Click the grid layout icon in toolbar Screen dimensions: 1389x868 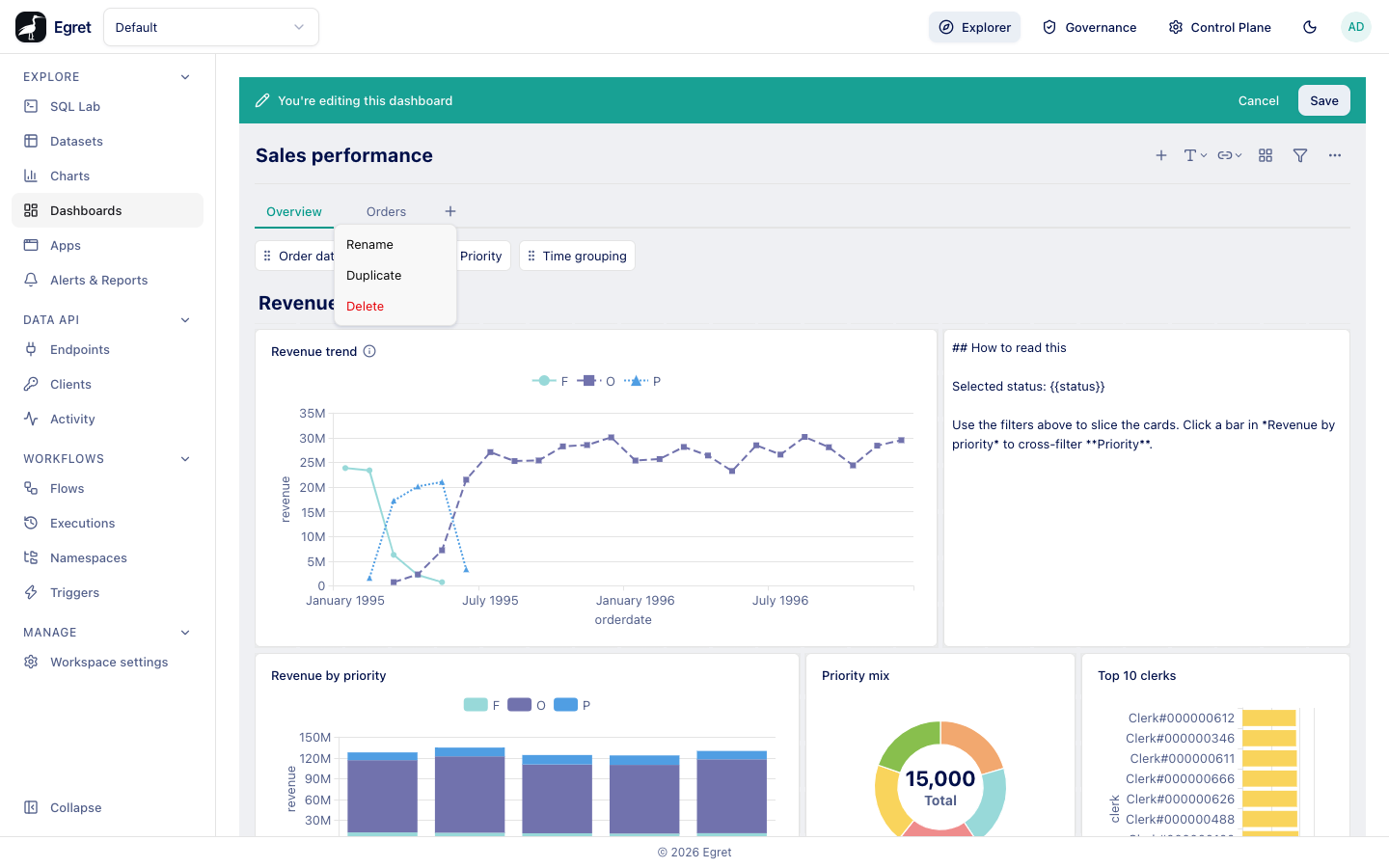coord(1266,155)
